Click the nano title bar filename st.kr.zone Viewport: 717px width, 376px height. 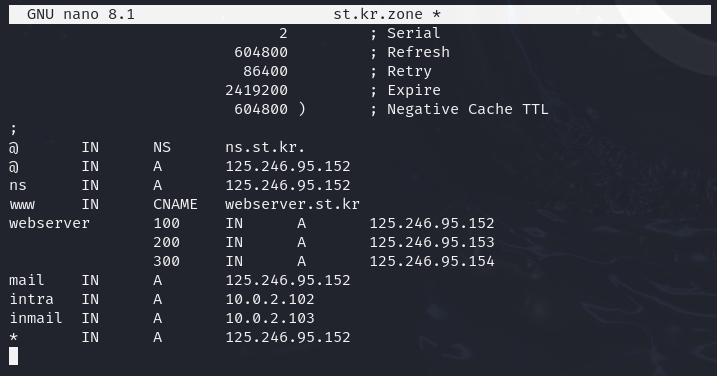click(x=378, y=14)
